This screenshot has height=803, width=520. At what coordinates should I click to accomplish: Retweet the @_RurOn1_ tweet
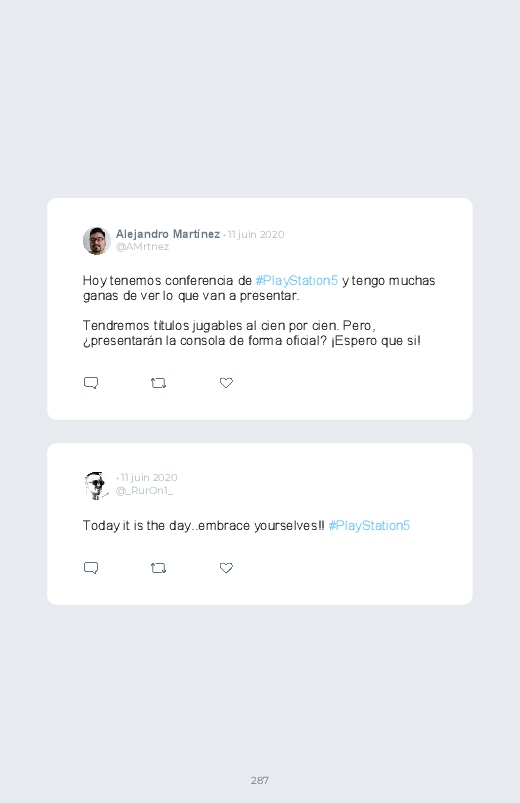[158, 568]
